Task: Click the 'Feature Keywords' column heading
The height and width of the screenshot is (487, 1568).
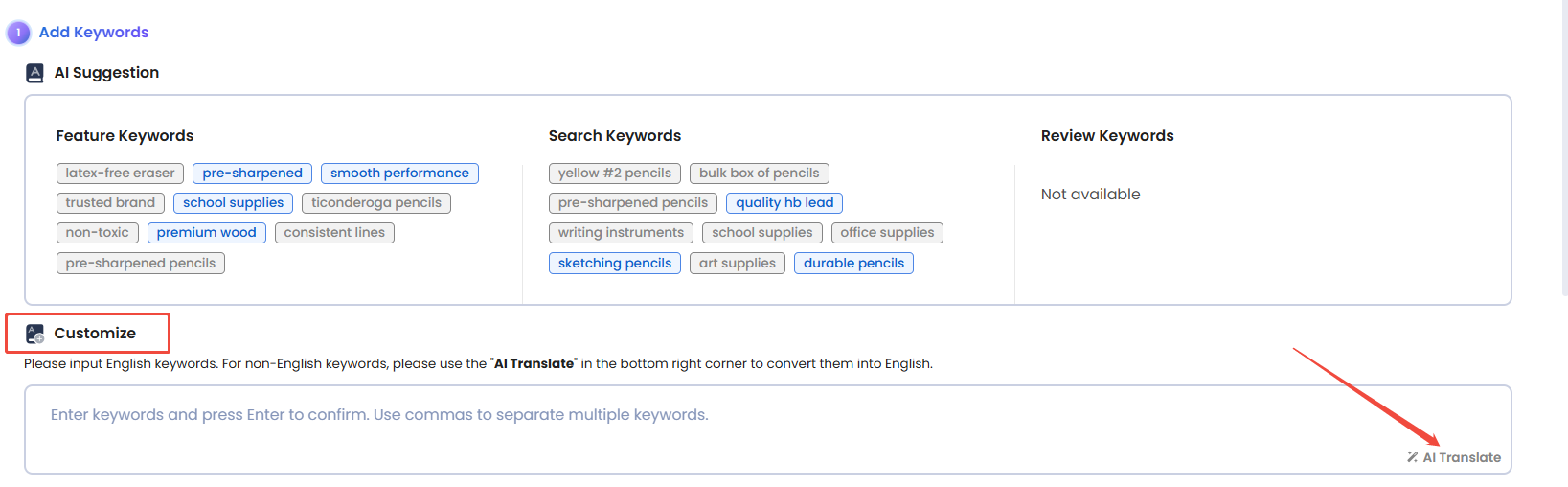Action: point(125,136)
